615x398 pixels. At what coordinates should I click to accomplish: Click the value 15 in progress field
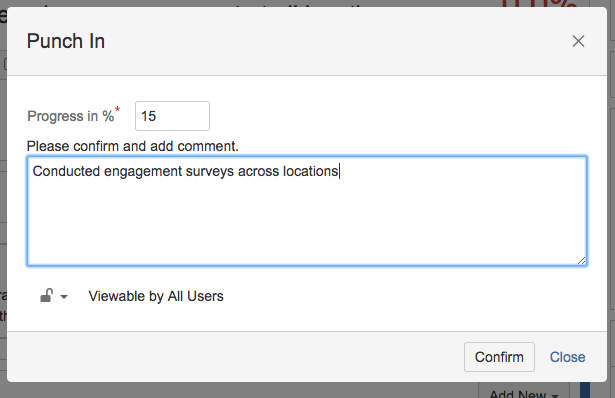click(148, 116)
